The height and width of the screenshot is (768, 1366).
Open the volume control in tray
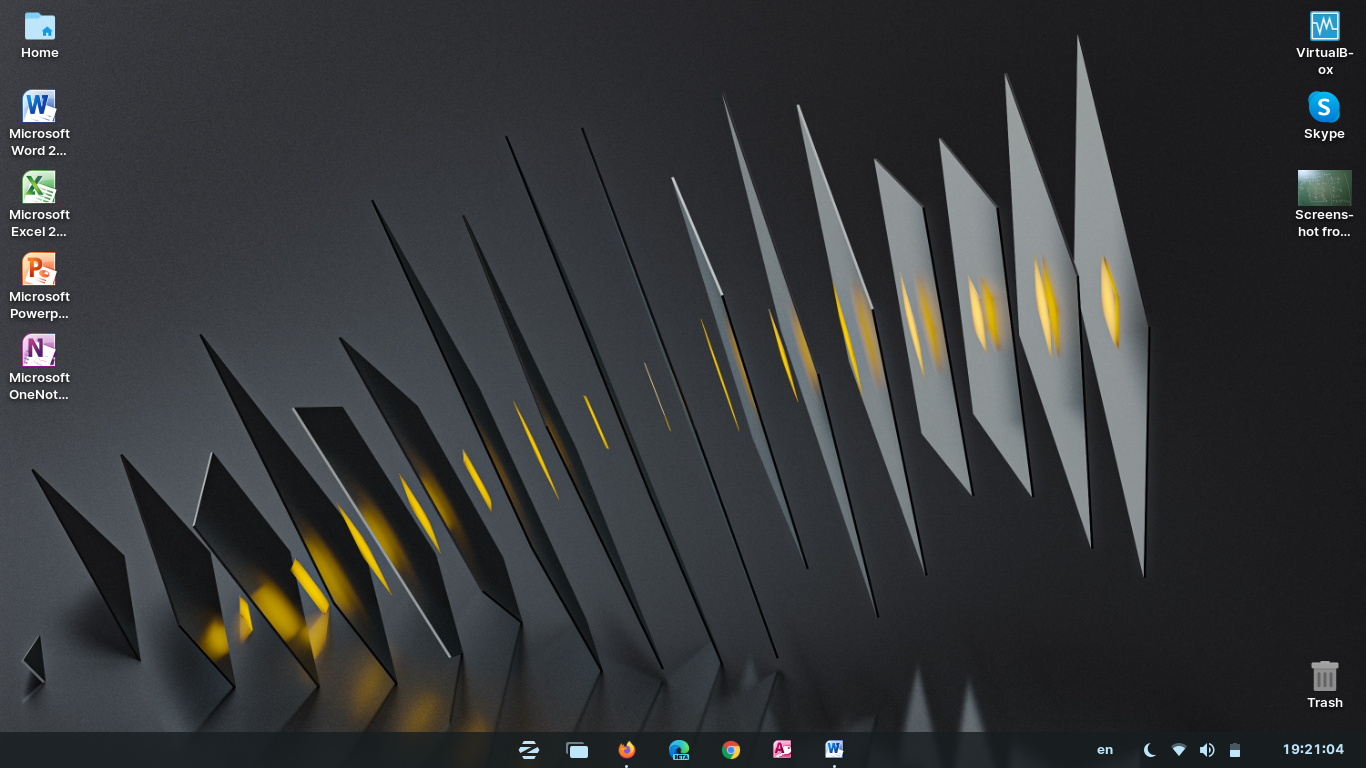(x=1207, y=750)
